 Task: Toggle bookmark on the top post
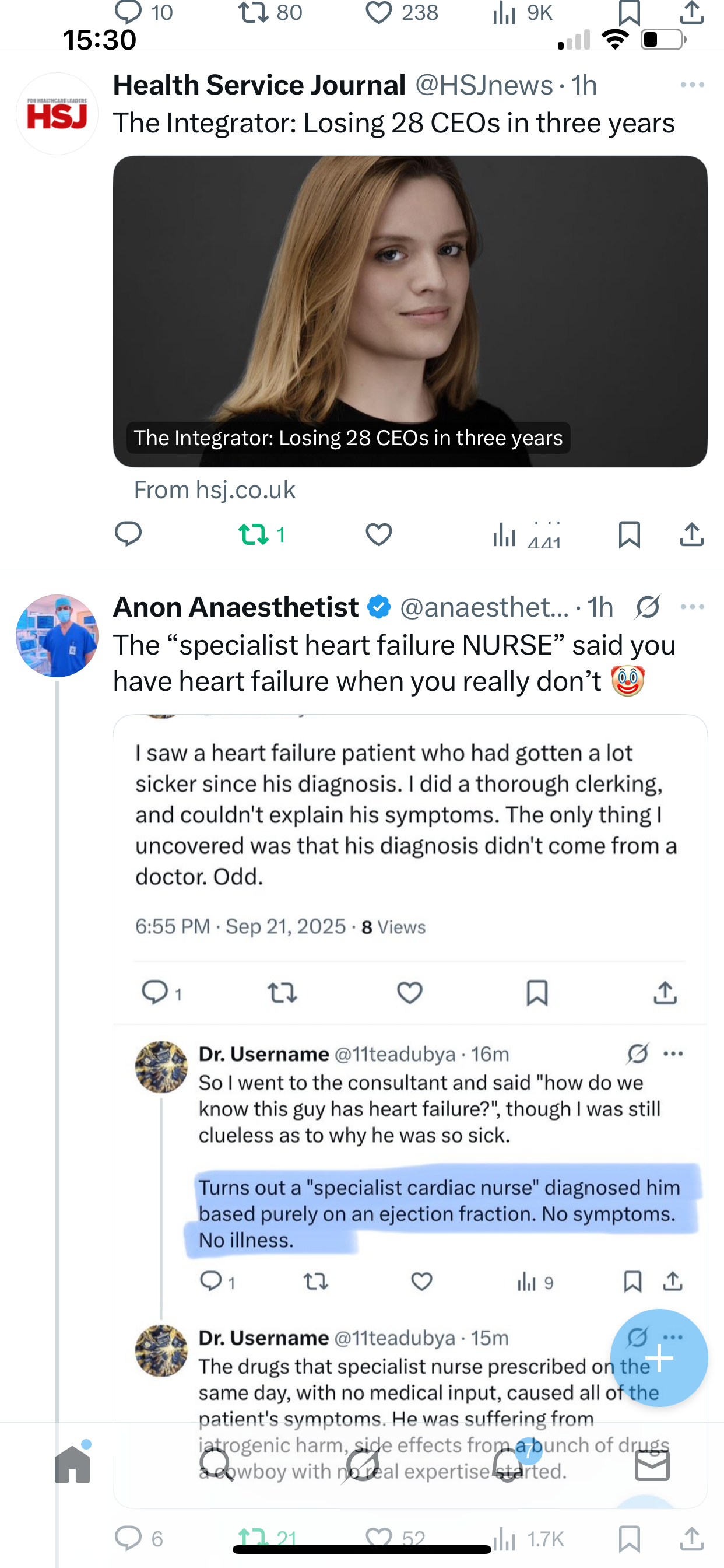point(629,13)
